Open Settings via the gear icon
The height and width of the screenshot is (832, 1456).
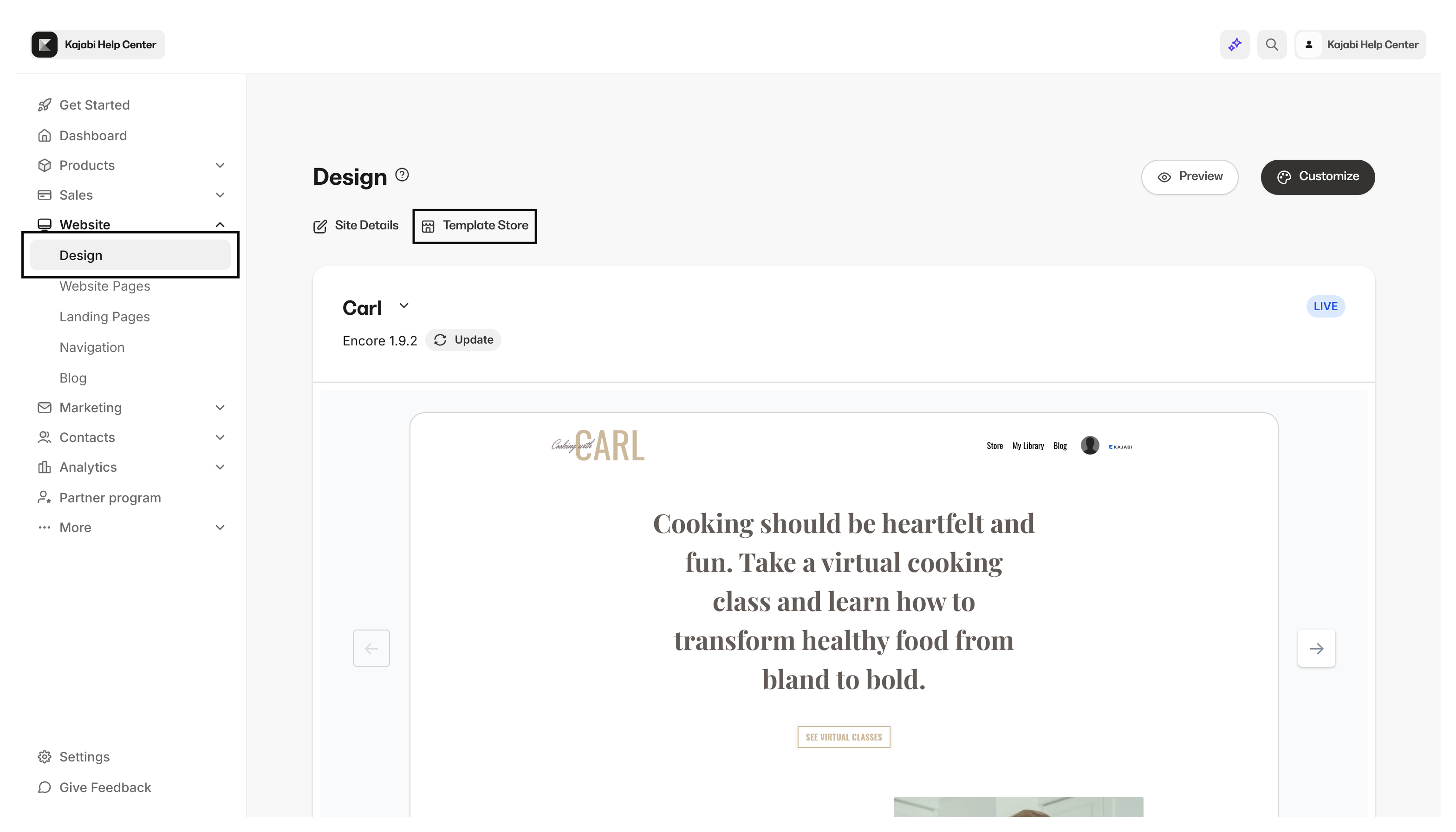(45, 756)
